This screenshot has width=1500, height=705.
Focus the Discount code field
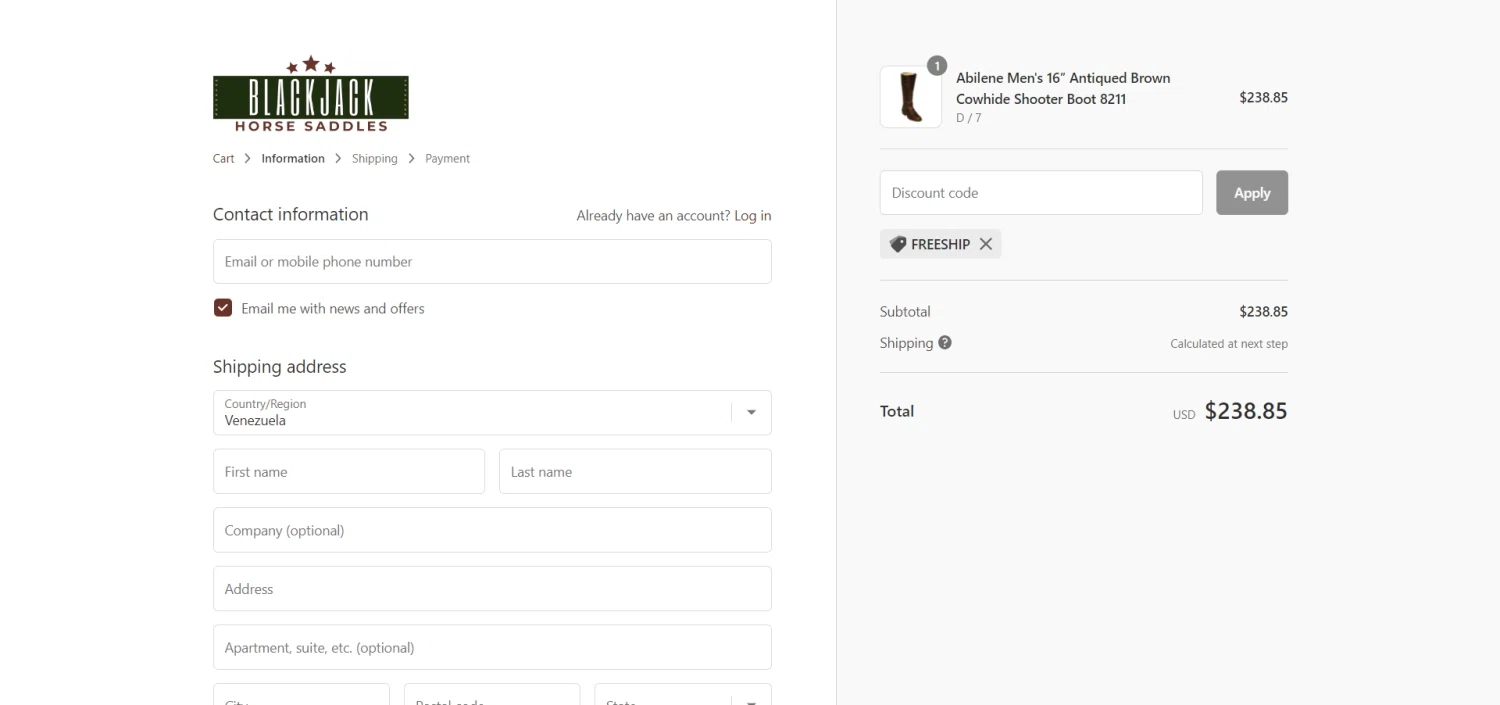[x=1041, y=192]
